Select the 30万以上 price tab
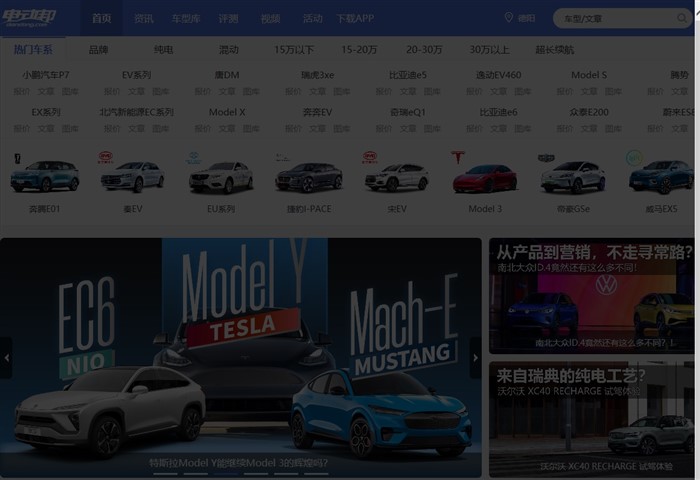The image size is (700, 480). pos(489,50)
